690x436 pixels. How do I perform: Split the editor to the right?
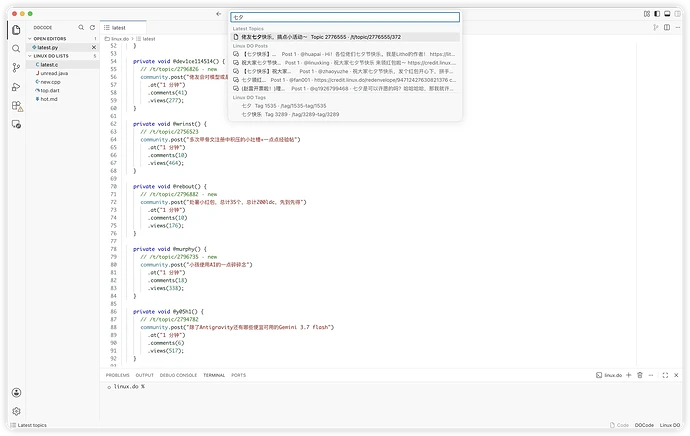[667, 27]
